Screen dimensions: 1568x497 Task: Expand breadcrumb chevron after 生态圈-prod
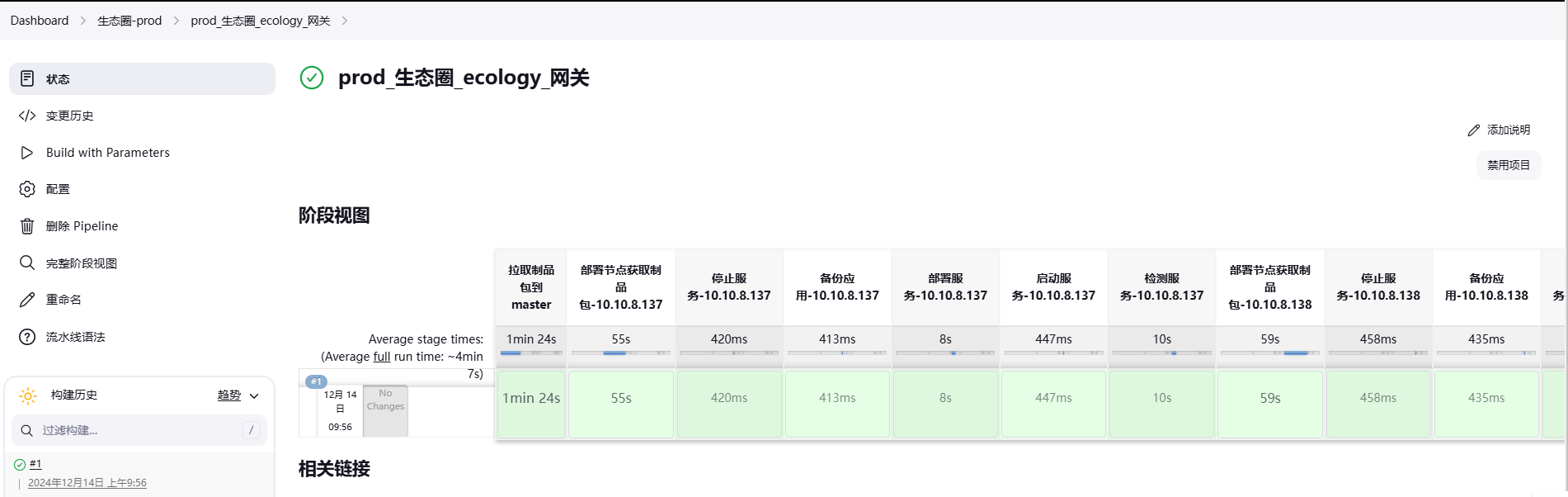click(x=177, y=21)
